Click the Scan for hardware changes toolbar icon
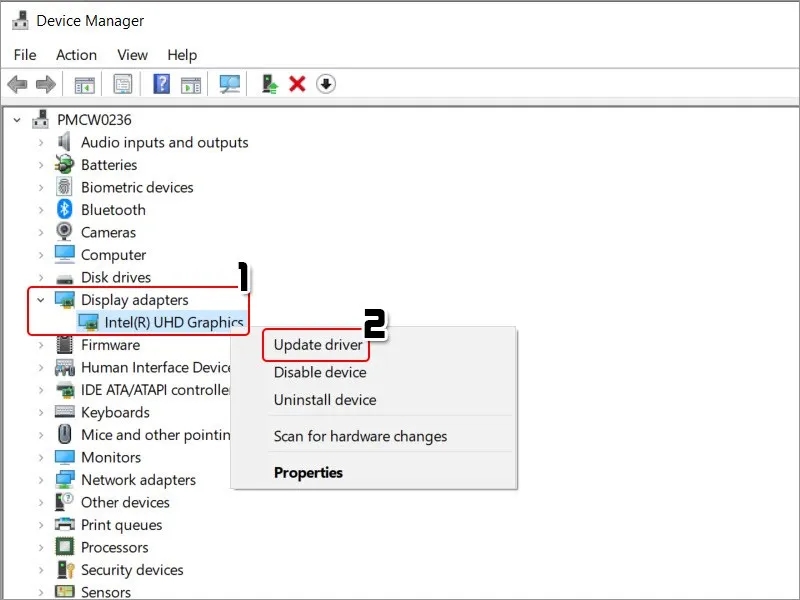Viewport: 800px width, 600px height. (x=231, y=85)
